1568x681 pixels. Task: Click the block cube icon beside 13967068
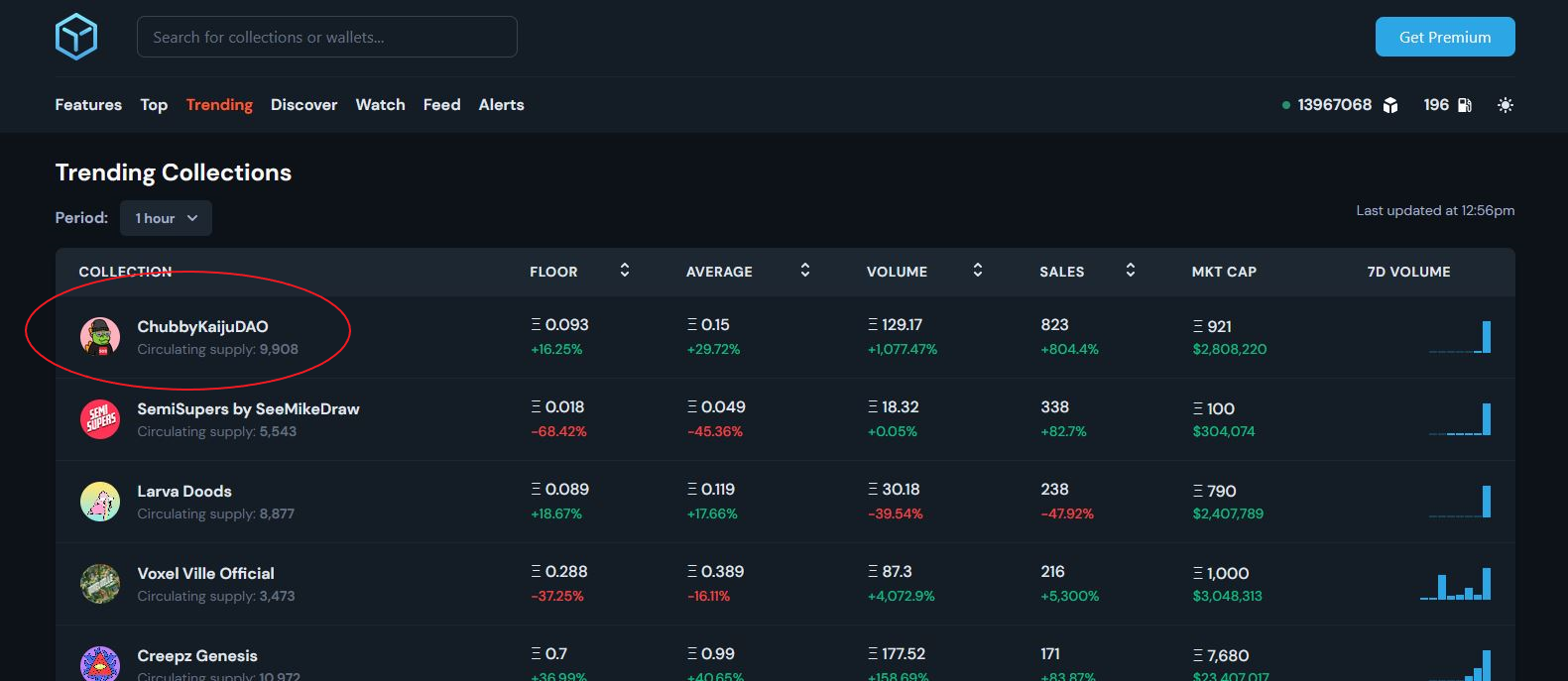click(x=1390, y=105)
